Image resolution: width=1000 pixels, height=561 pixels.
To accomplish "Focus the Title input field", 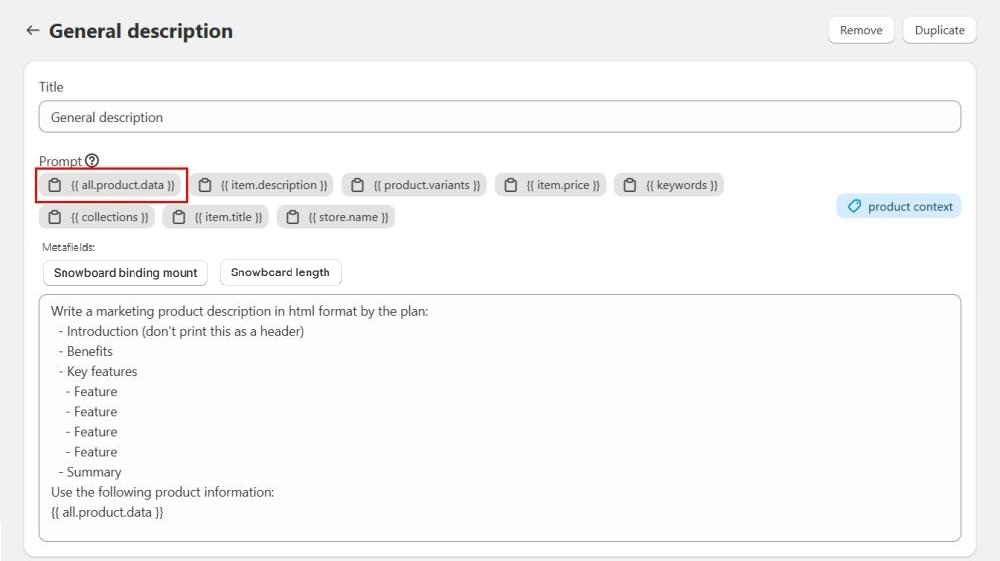I will tap(499, 117).
